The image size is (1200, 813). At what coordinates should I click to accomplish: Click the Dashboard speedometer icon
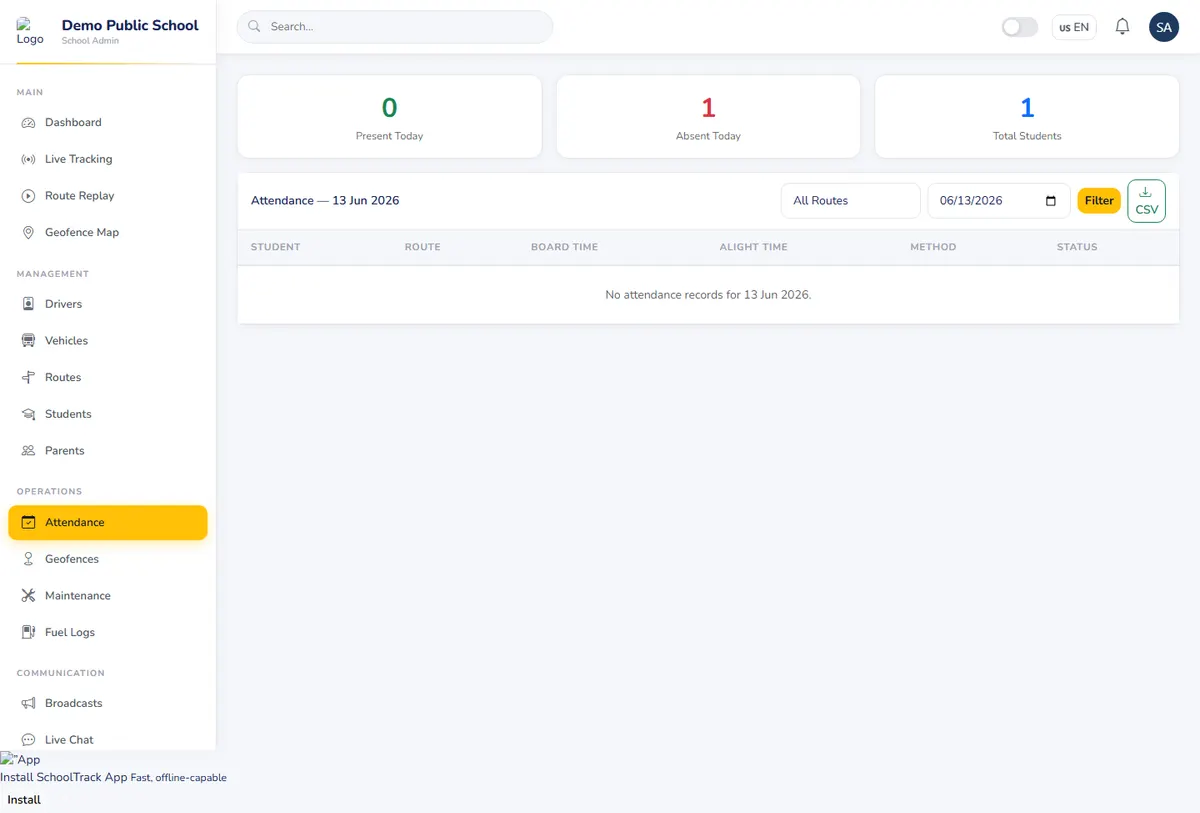28,123
